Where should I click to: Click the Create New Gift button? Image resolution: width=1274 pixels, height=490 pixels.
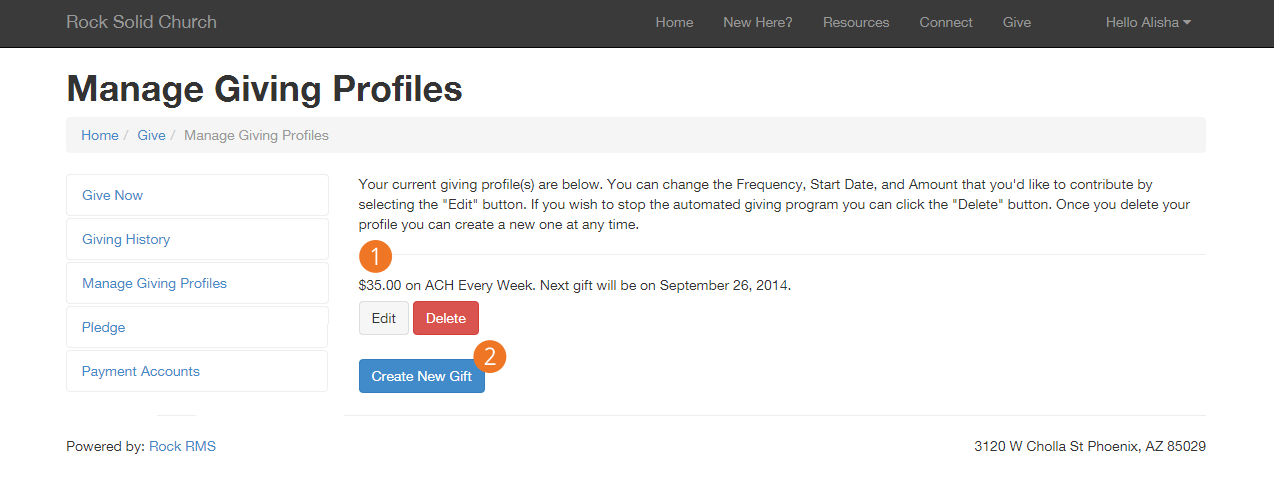click(x=421, y=376)
